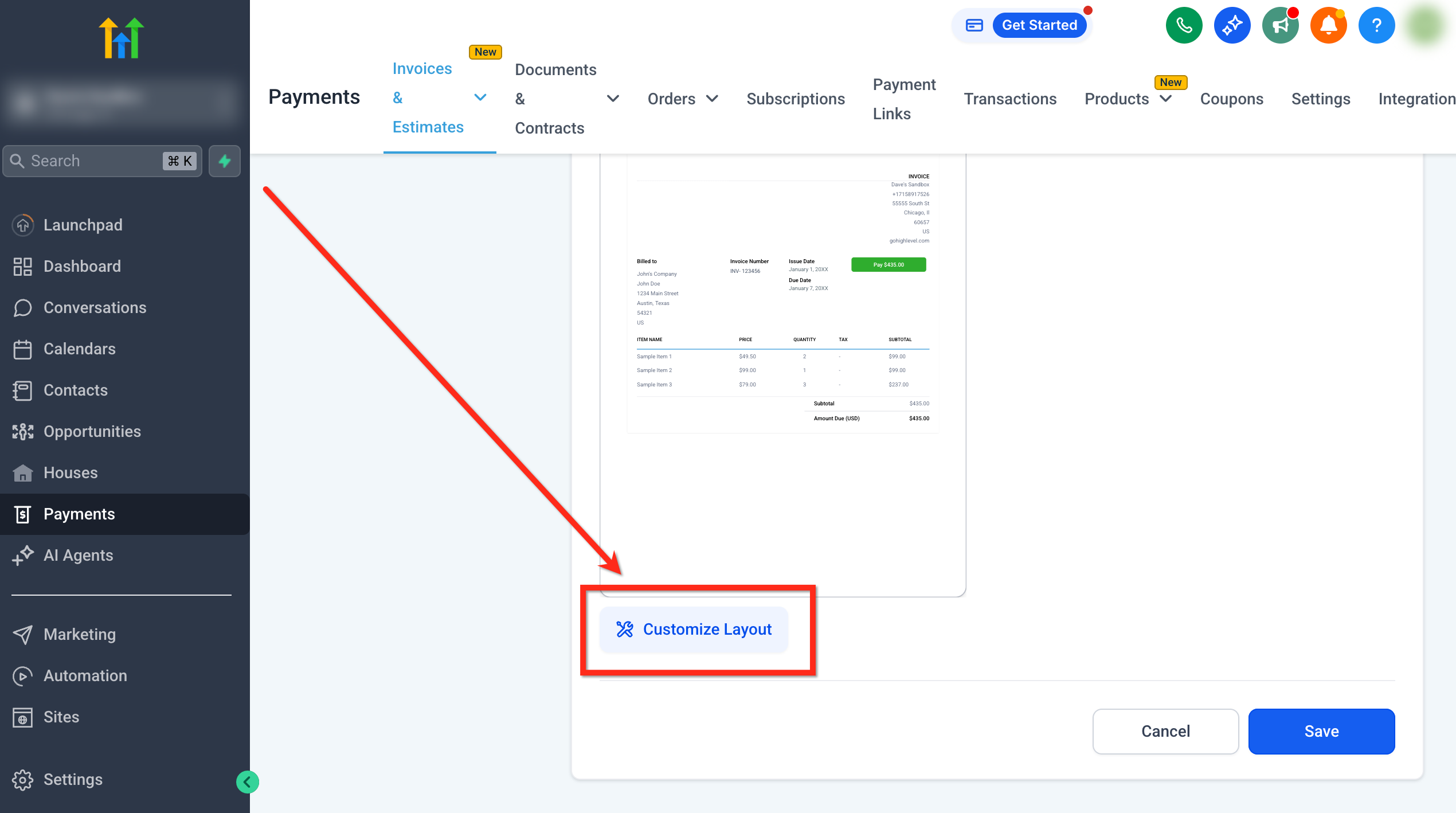1456x813 pixels.
Task: Expand the Invoices & Estimates dropdown chevron
Action: tap(480, 97)
